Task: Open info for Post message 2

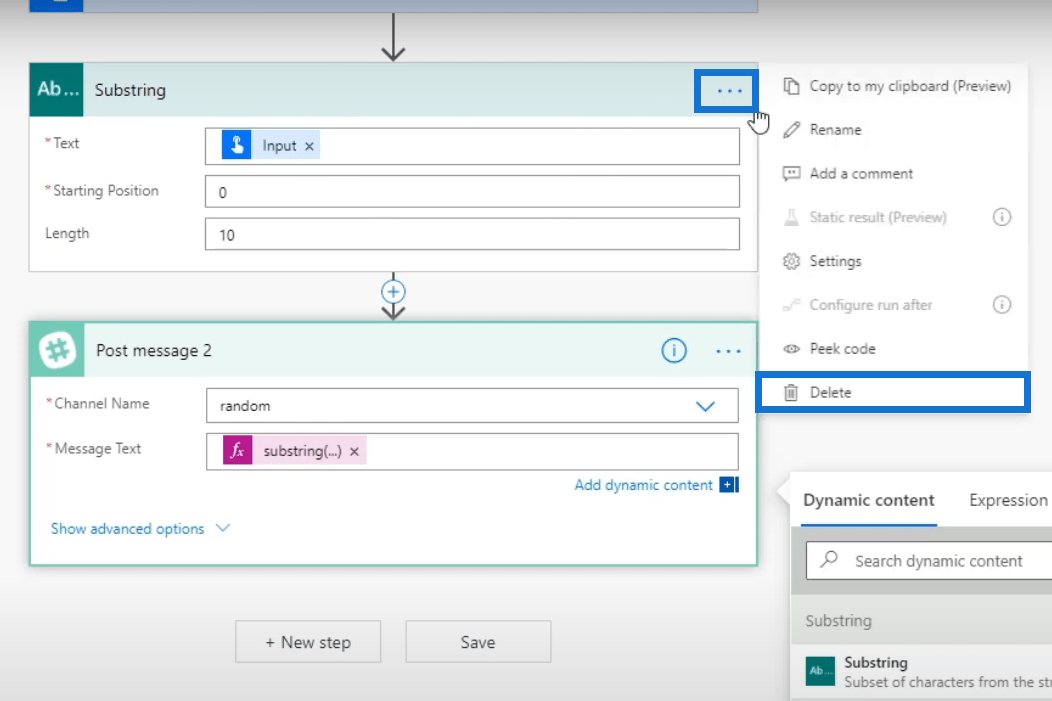Action: (x=674, y=350)
